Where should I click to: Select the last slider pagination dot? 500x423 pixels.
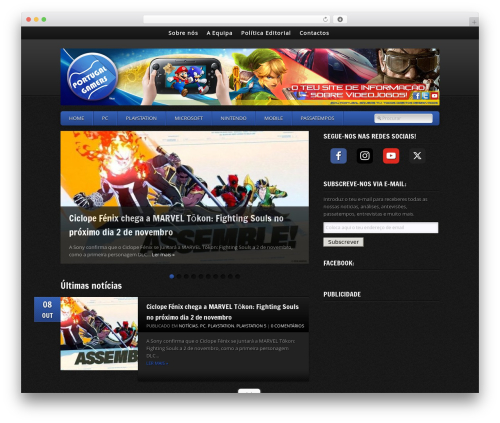tap(237, 276)
